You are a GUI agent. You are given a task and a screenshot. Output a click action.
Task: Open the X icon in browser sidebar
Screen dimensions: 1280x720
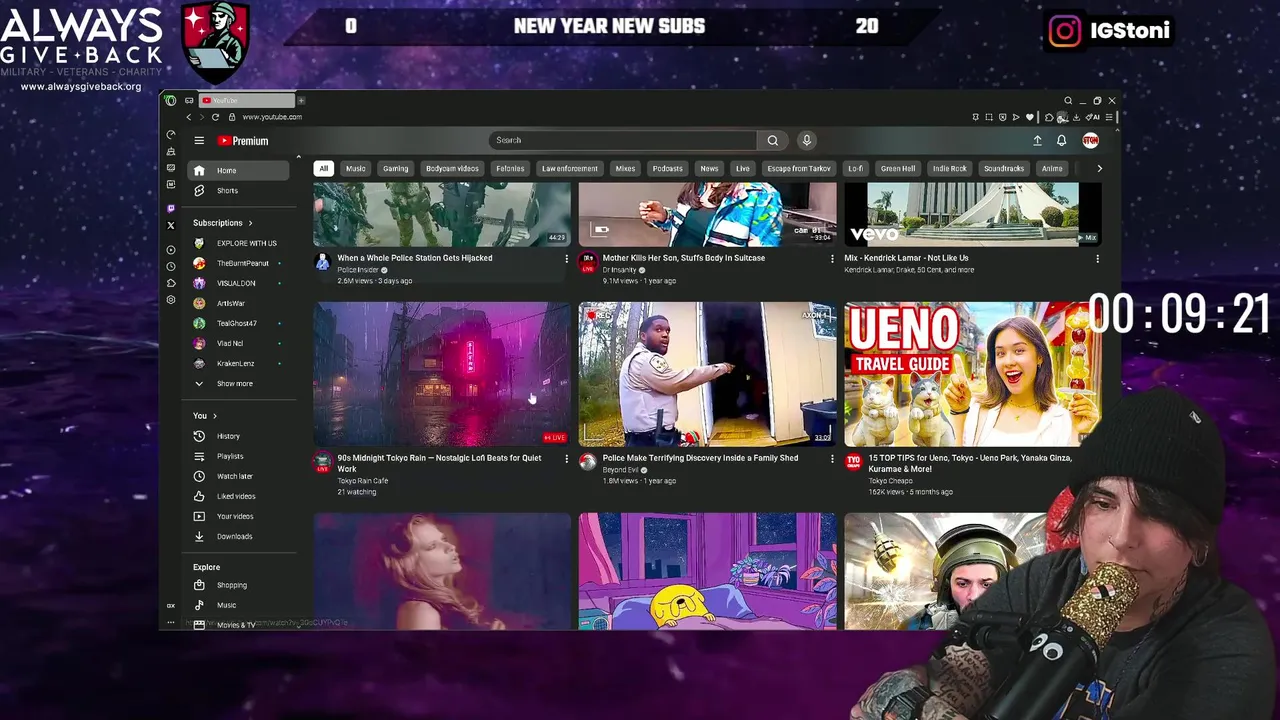171,225
